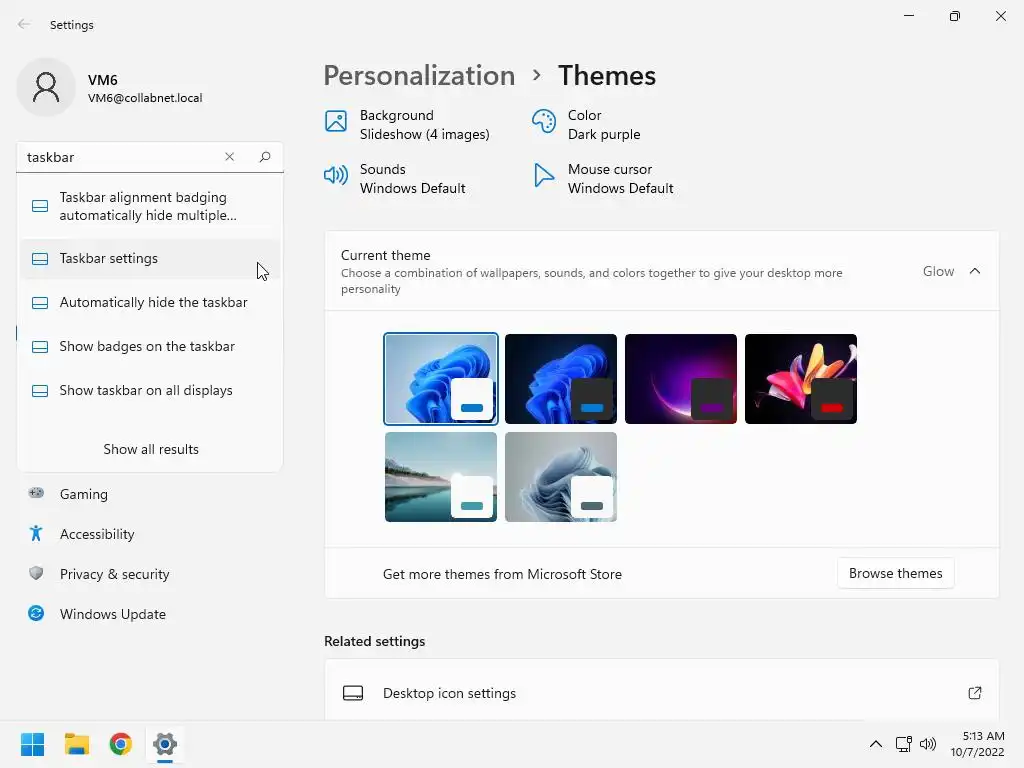Click the Mouse cursor pointer icon
The height and width of the screenshot is (768, 1024).
point(543,175)
